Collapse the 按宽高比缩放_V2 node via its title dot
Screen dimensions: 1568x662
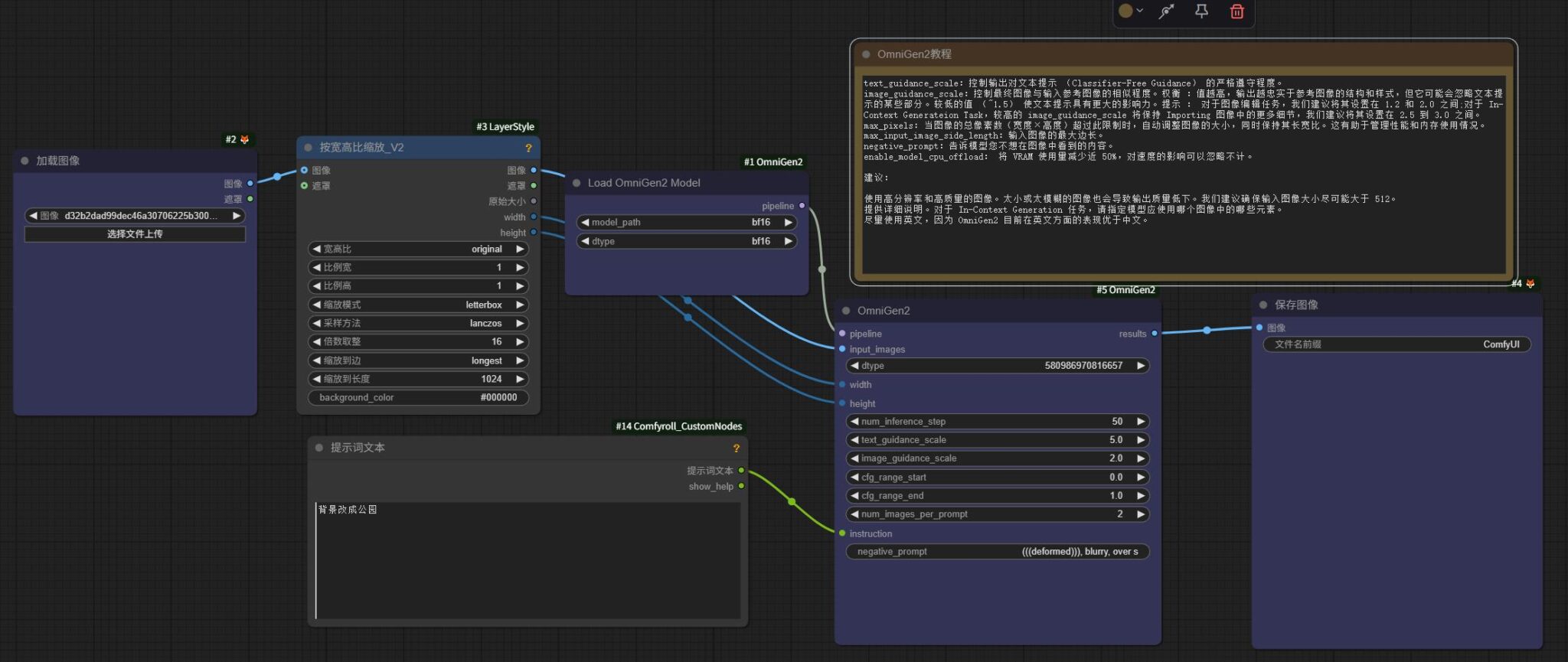tap(308, 148)
